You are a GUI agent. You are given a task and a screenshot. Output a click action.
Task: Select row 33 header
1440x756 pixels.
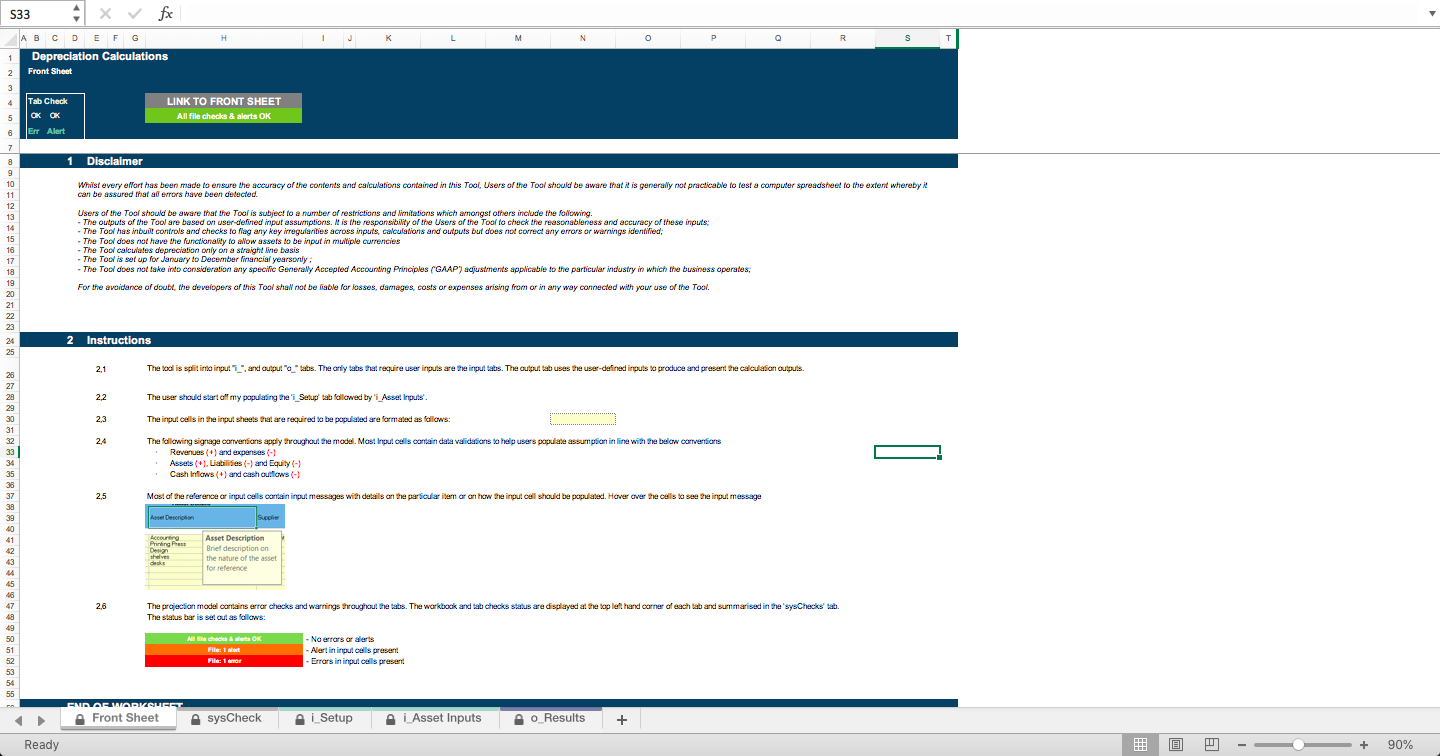9,452
